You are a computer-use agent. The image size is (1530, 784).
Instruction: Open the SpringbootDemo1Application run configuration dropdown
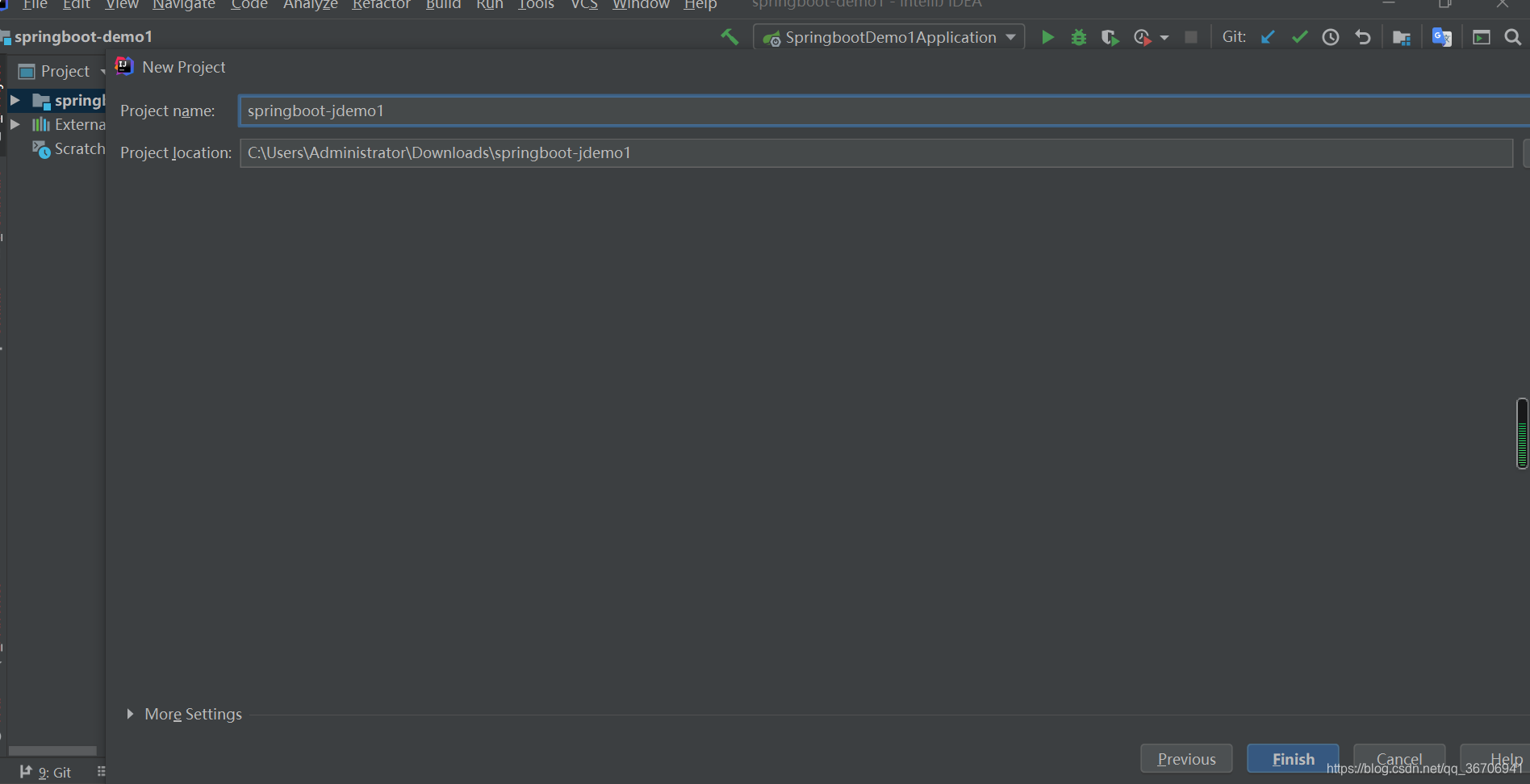click(x=889, y=37)
